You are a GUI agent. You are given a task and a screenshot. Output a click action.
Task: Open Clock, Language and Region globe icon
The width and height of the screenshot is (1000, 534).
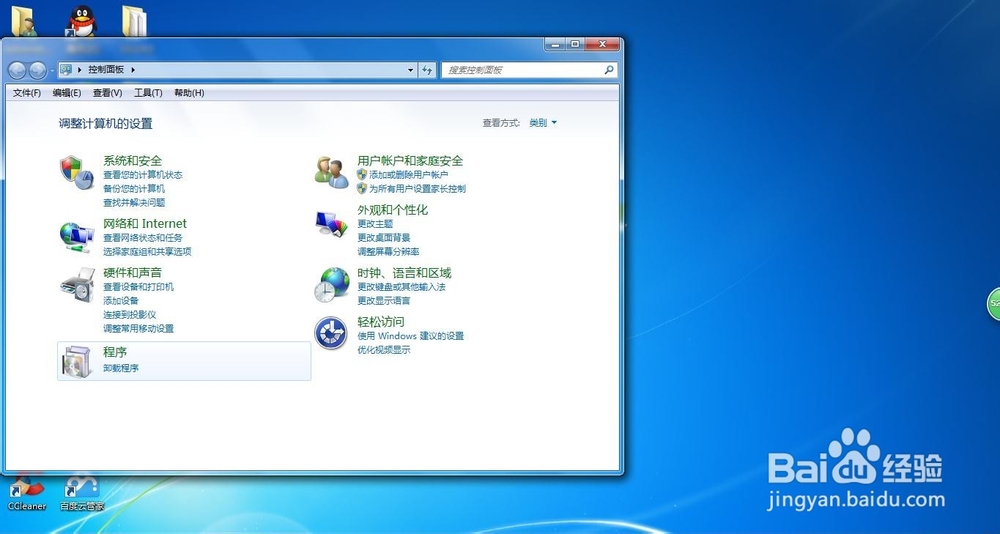point(332,285)
